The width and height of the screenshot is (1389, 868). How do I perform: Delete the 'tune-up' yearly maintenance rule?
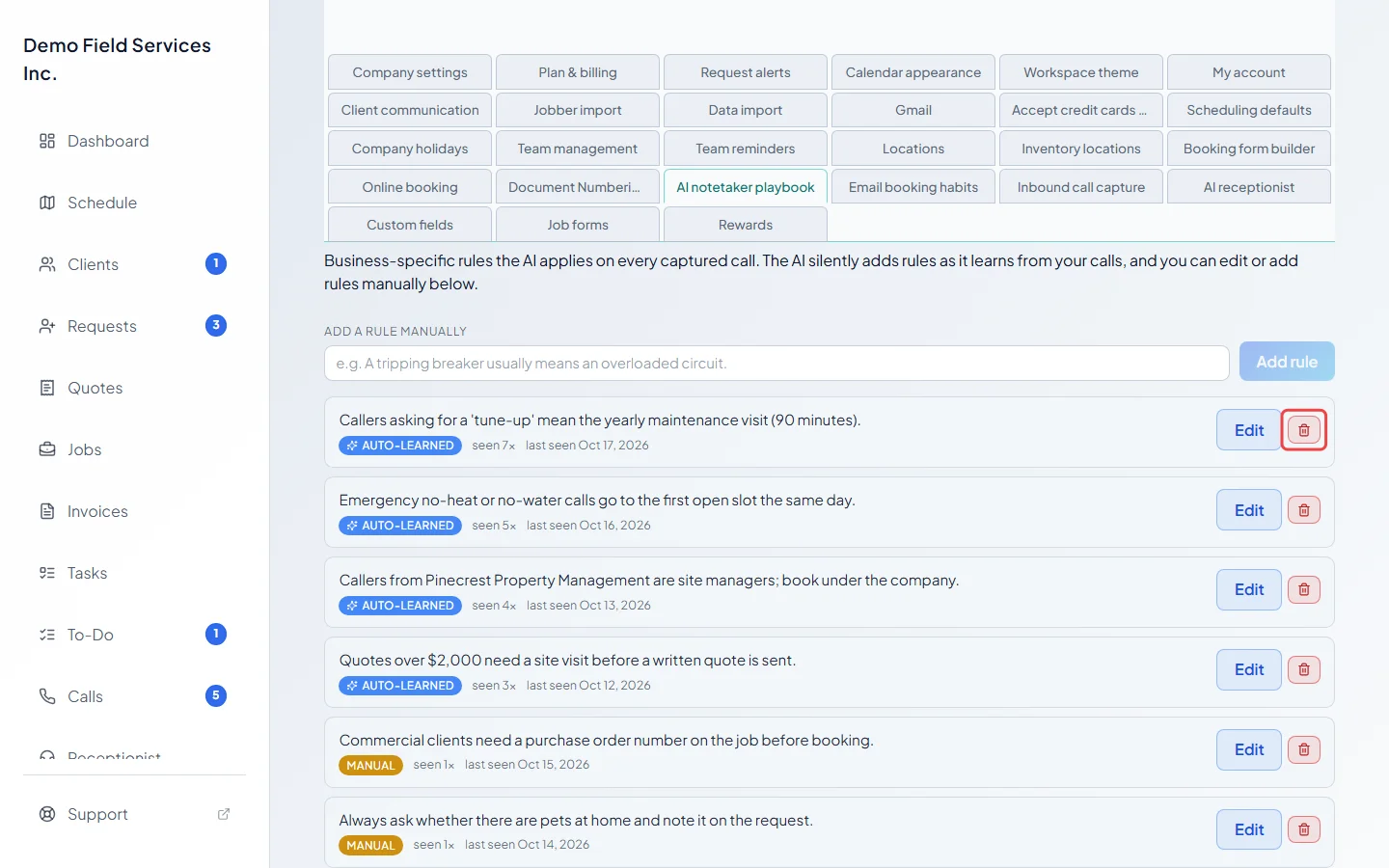tap(1303, 430)
